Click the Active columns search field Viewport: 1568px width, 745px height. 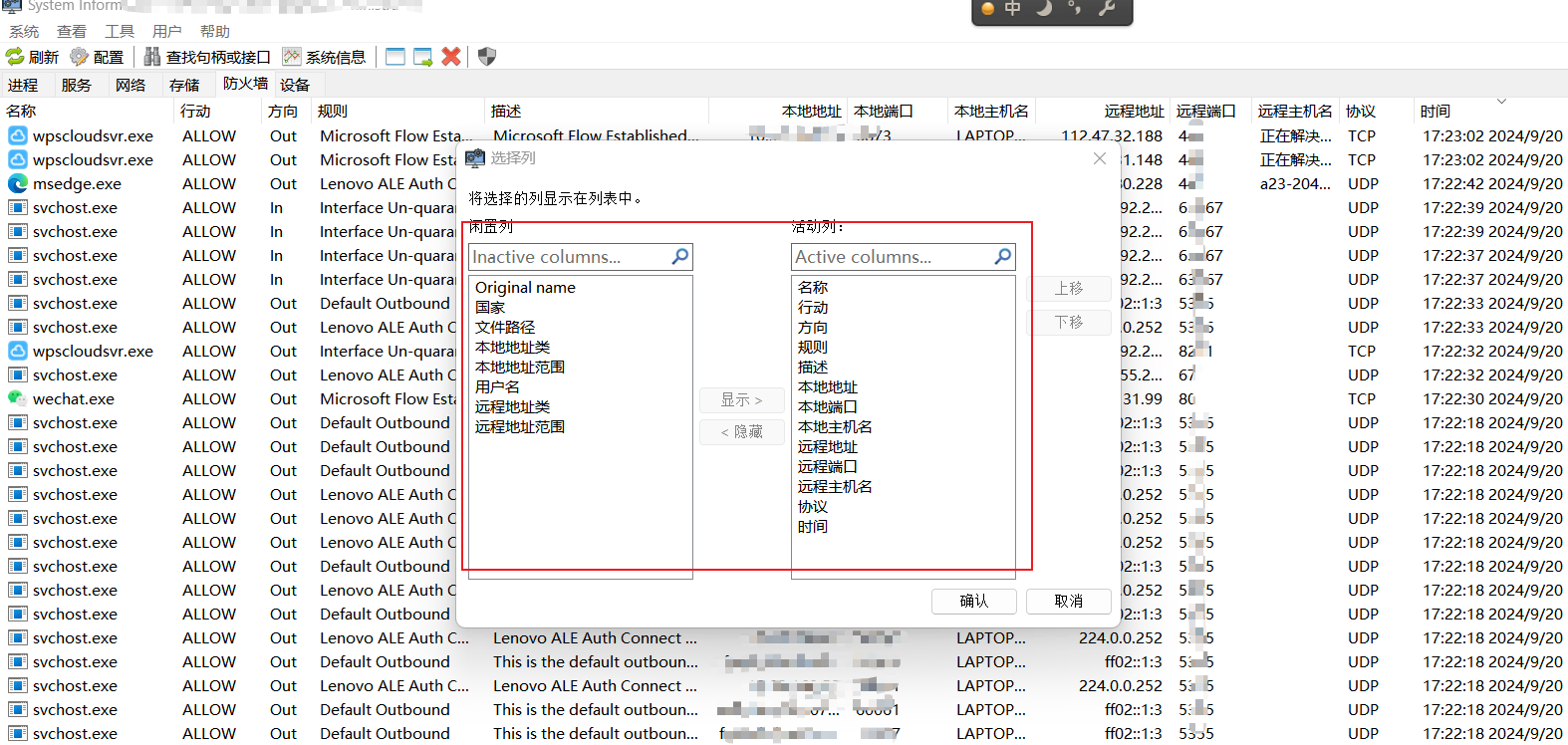click(x=904, y=257)
